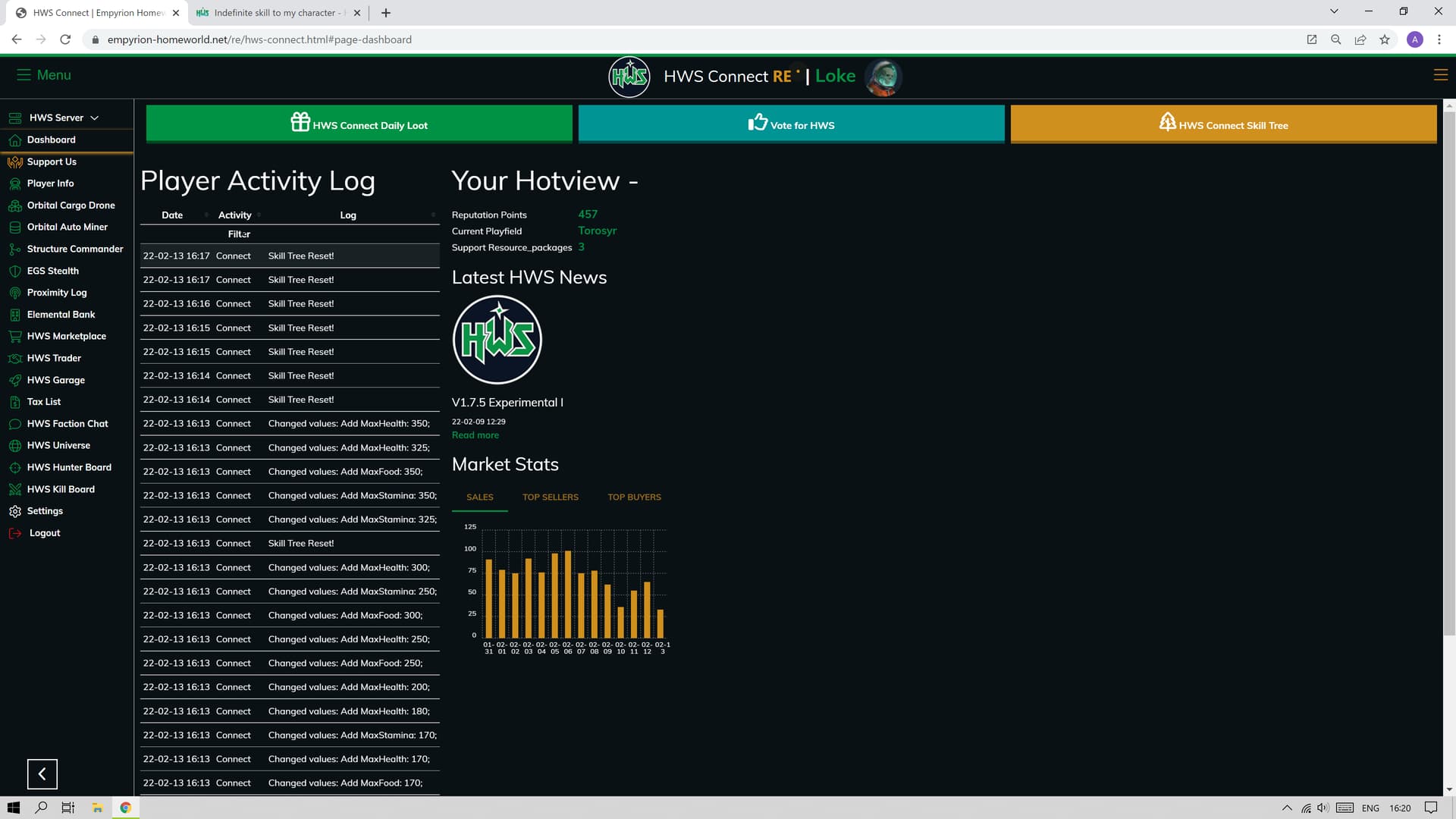
Task: Click Read more news link
Action: (475, 435)
